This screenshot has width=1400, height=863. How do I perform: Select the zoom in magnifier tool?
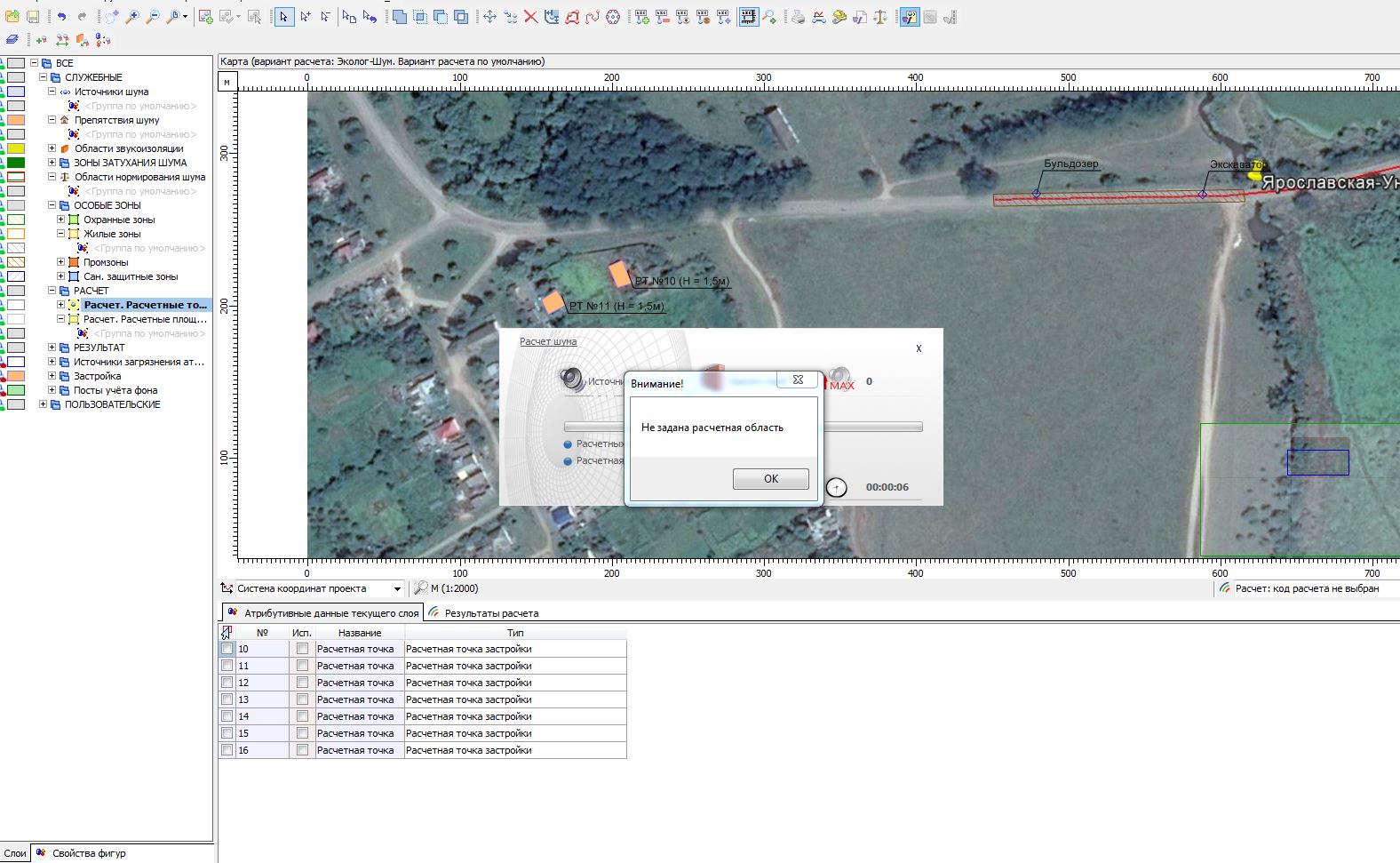(132, 17)
